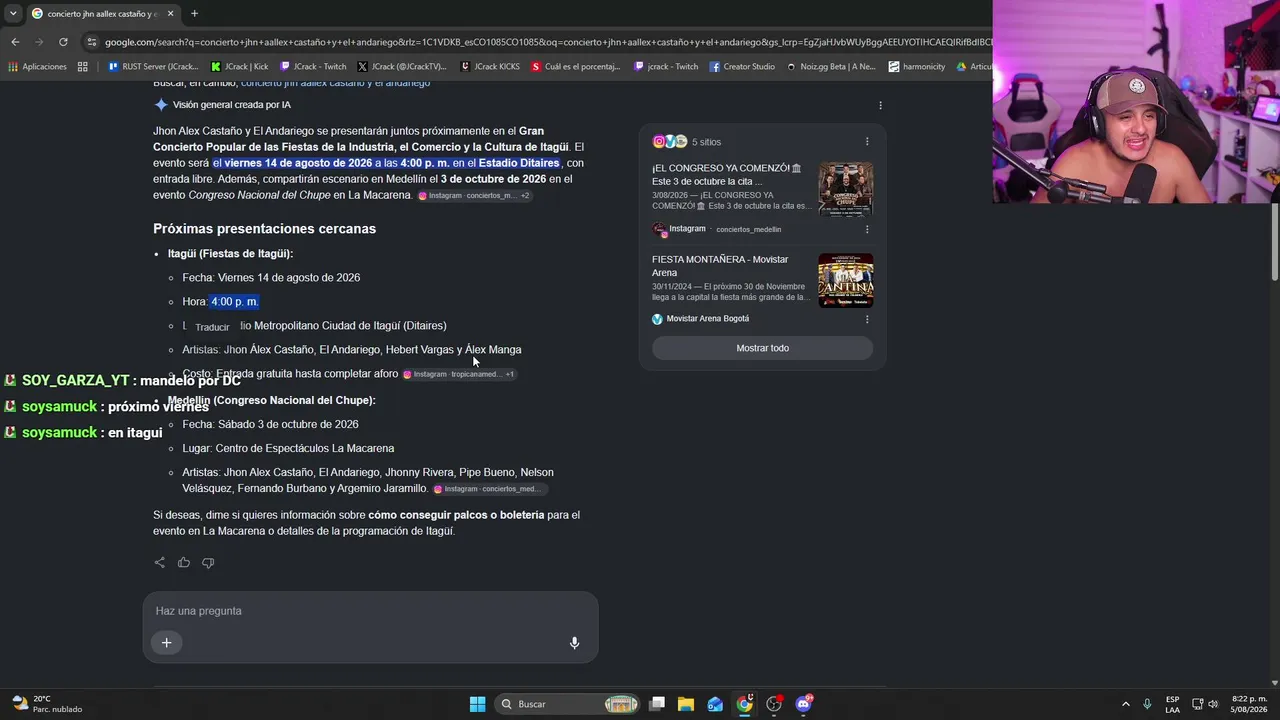1280x720 pixels.
Task: Open Discord from the taskbar
Action: pyautogui.click(x=804, y=704)
